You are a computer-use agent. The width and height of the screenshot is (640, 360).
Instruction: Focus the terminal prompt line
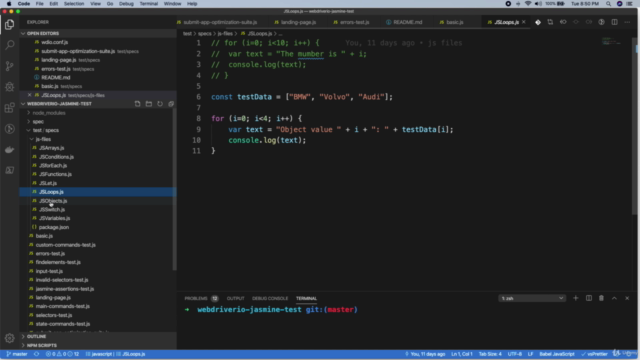pyautogui.click(x=271, y=310)
